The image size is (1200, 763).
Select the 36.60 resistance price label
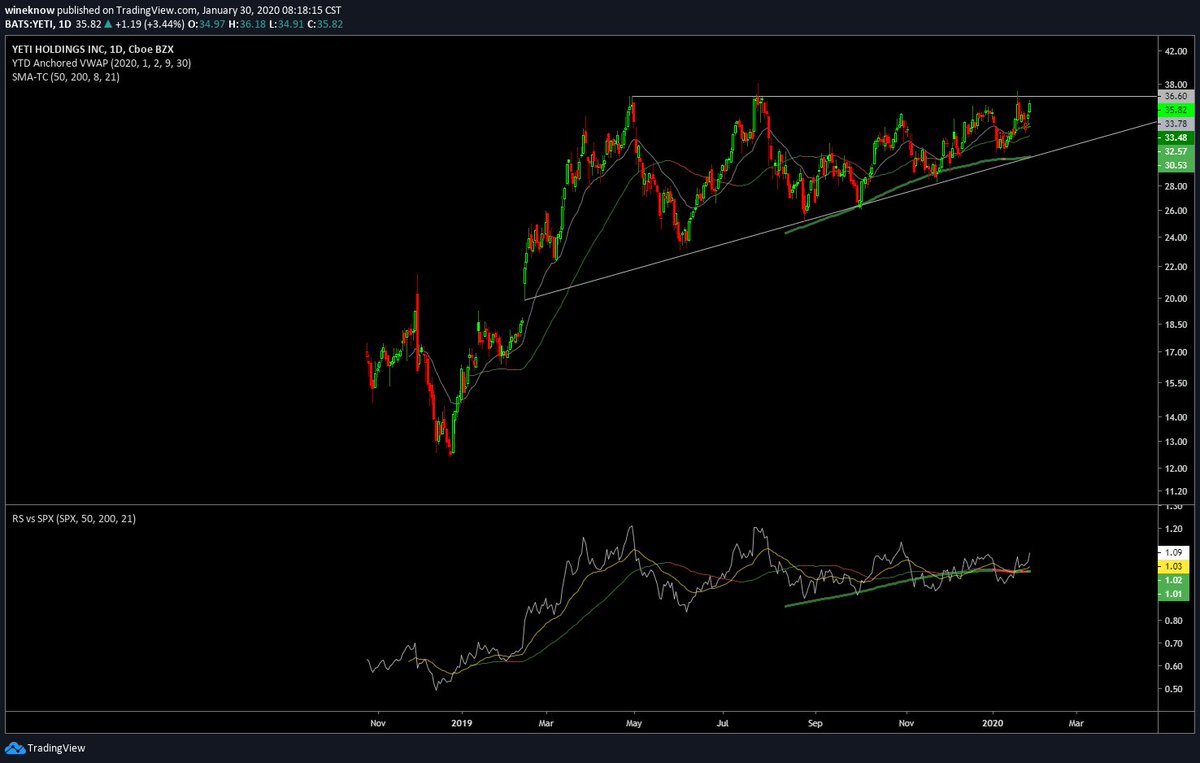(1174, 96)
